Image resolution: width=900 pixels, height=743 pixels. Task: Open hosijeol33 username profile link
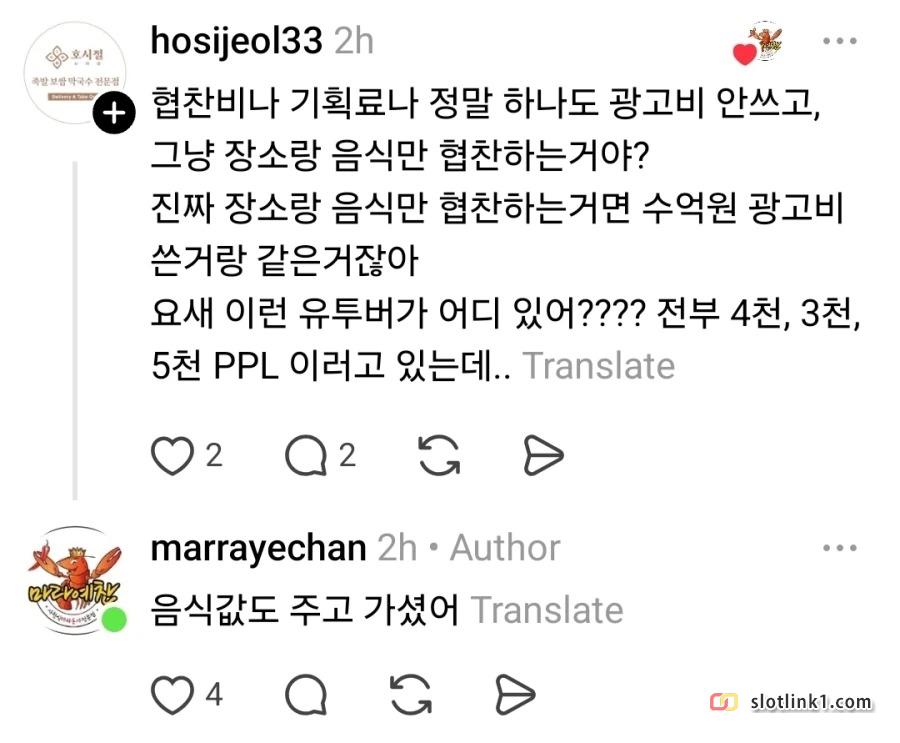[236, 41]
